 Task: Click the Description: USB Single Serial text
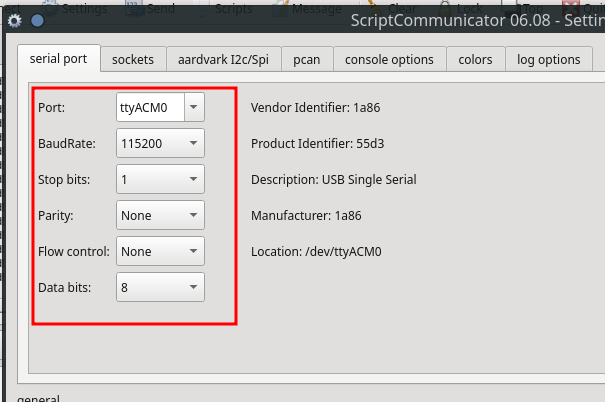point(334,180)
